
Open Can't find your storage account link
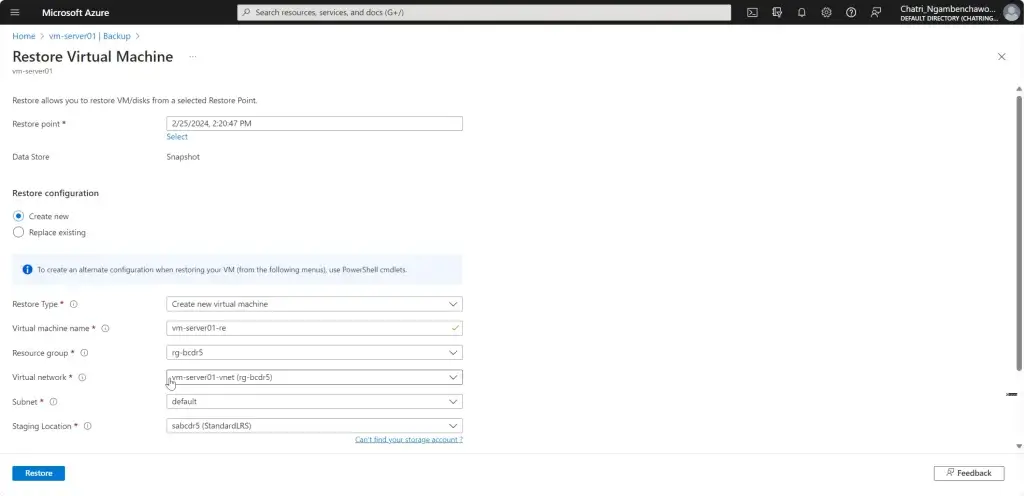pos(409,440)
